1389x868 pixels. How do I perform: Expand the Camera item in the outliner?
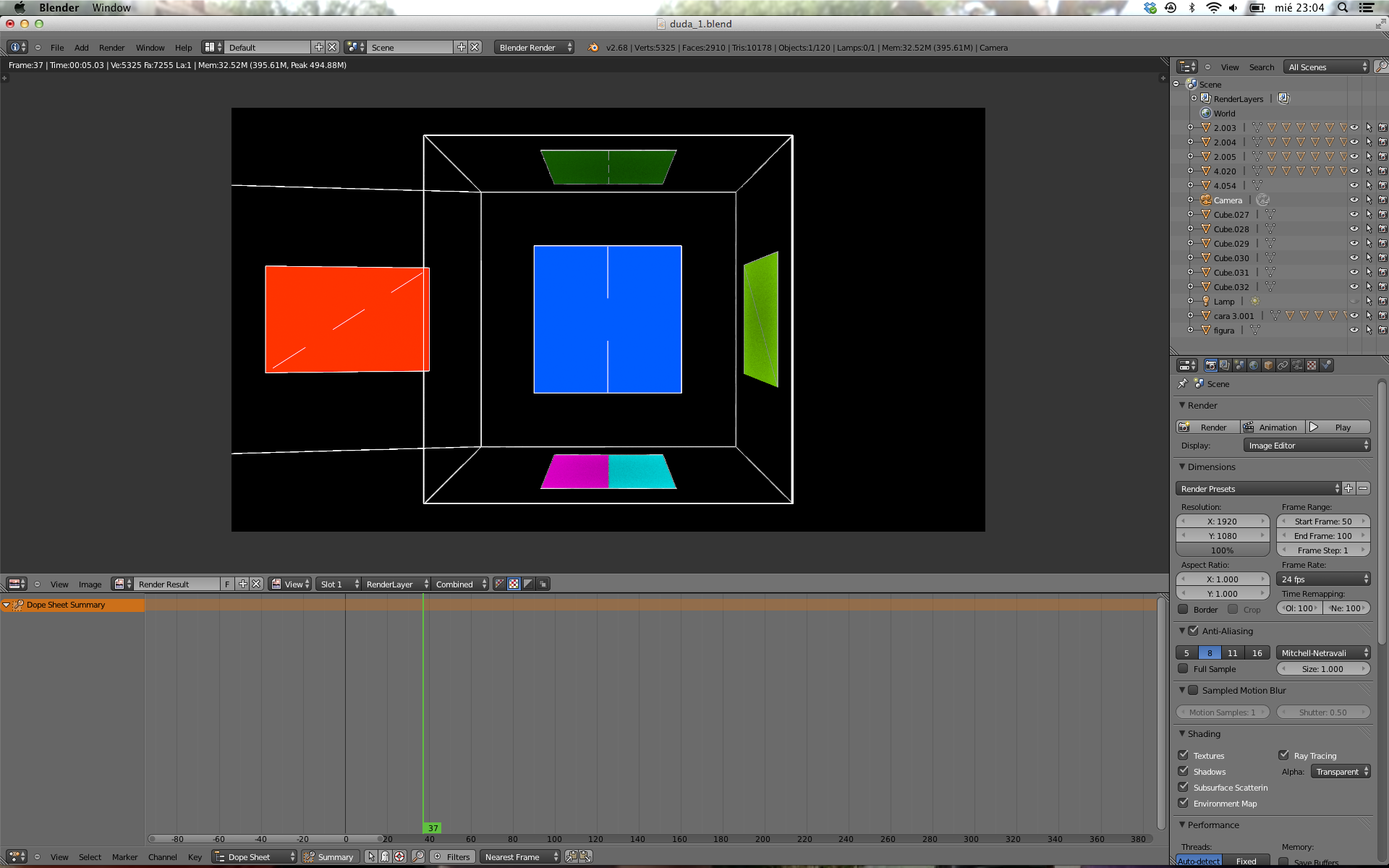(1190, 200)
